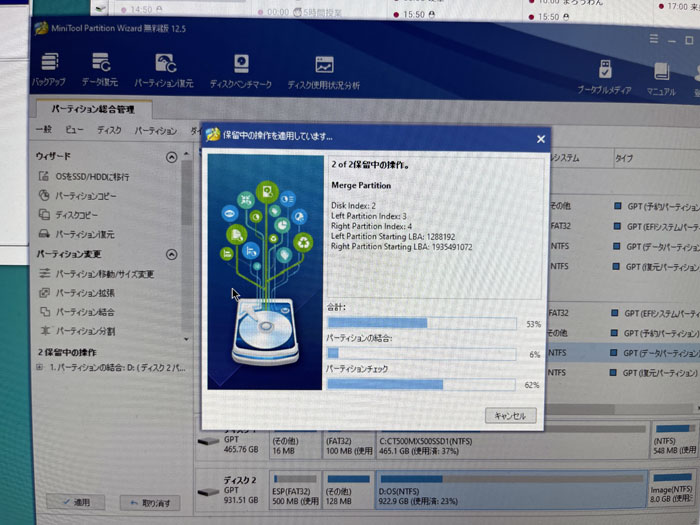700x525 pixels.
Task: Start ディスクコピー wizard
Action: [x=68, y=215]
